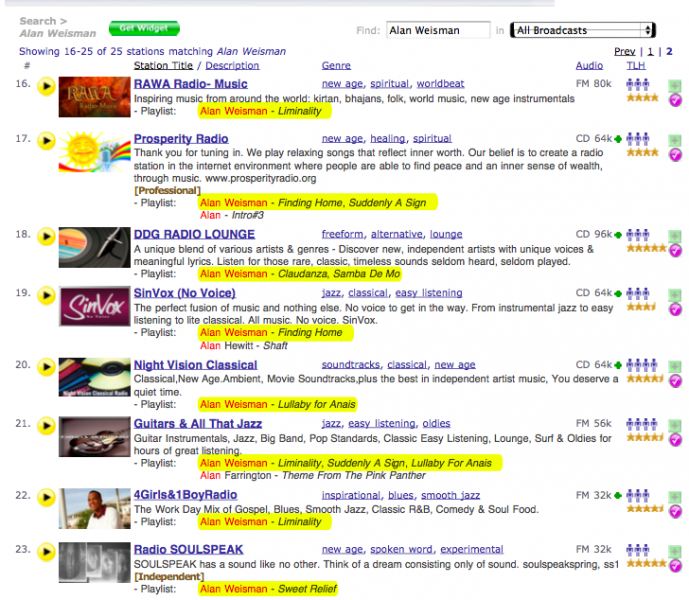The image size is (689, 600).
Task: Click the Get Widget button
Action: 143,28
